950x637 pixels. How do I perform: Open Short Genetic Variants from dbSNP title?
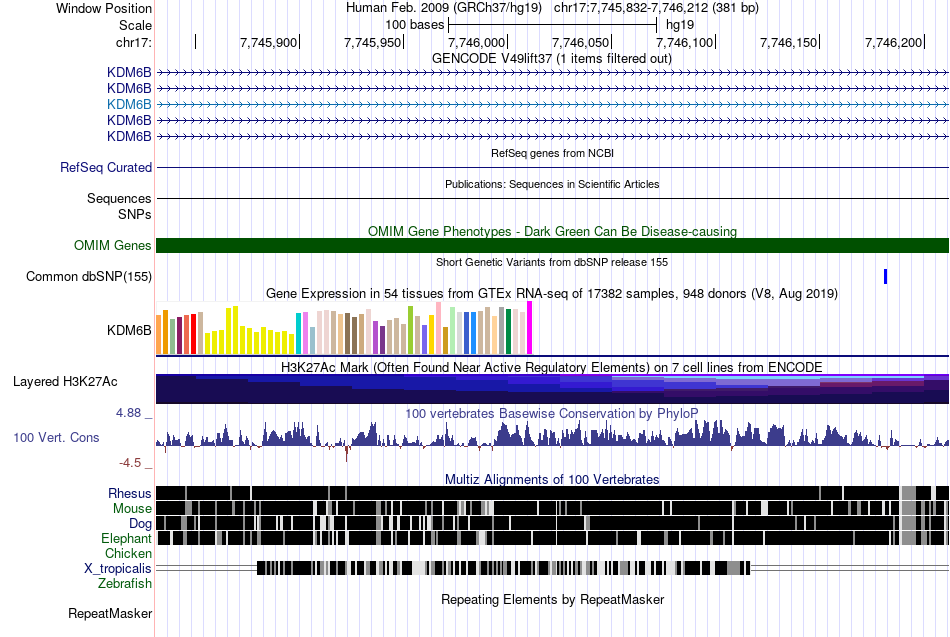(x=552, y=262)
